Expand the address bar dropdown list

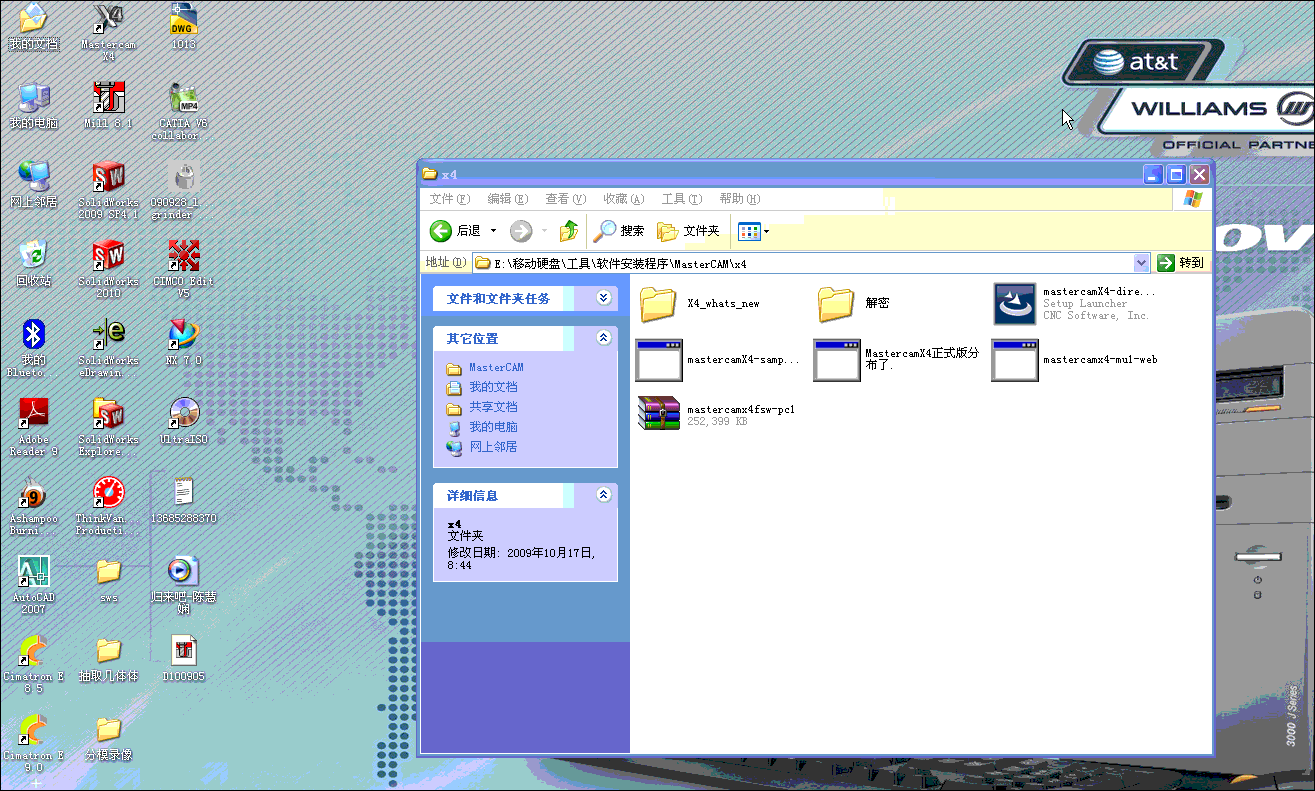[1142, 263]
